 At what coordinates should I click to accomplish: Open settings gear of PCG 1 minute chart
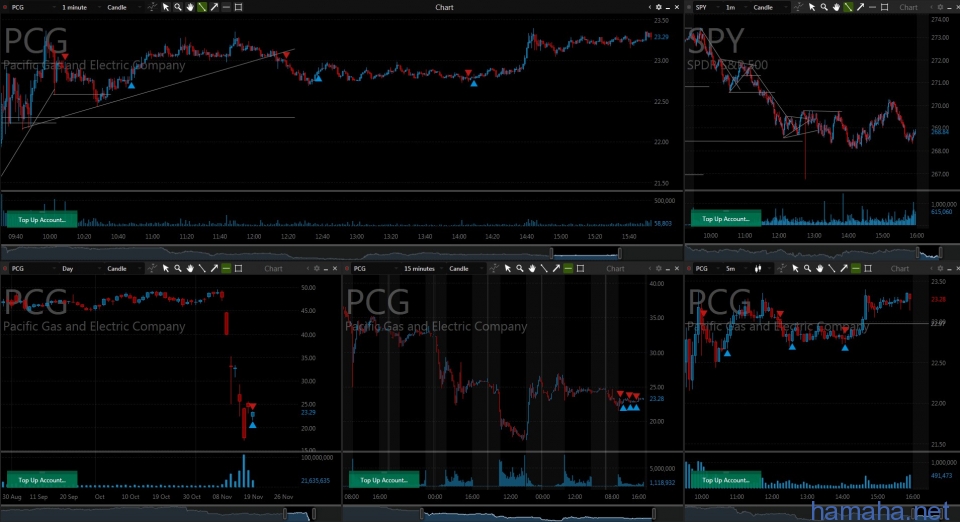tap(659, 7)
